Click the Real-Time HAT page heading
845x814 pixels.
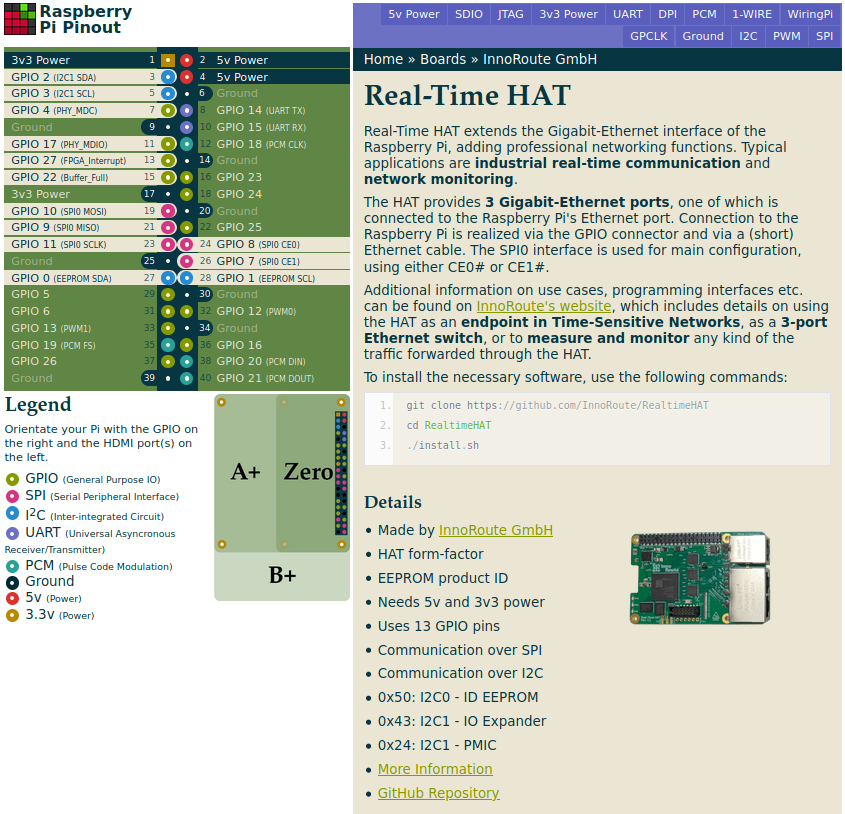467,95
